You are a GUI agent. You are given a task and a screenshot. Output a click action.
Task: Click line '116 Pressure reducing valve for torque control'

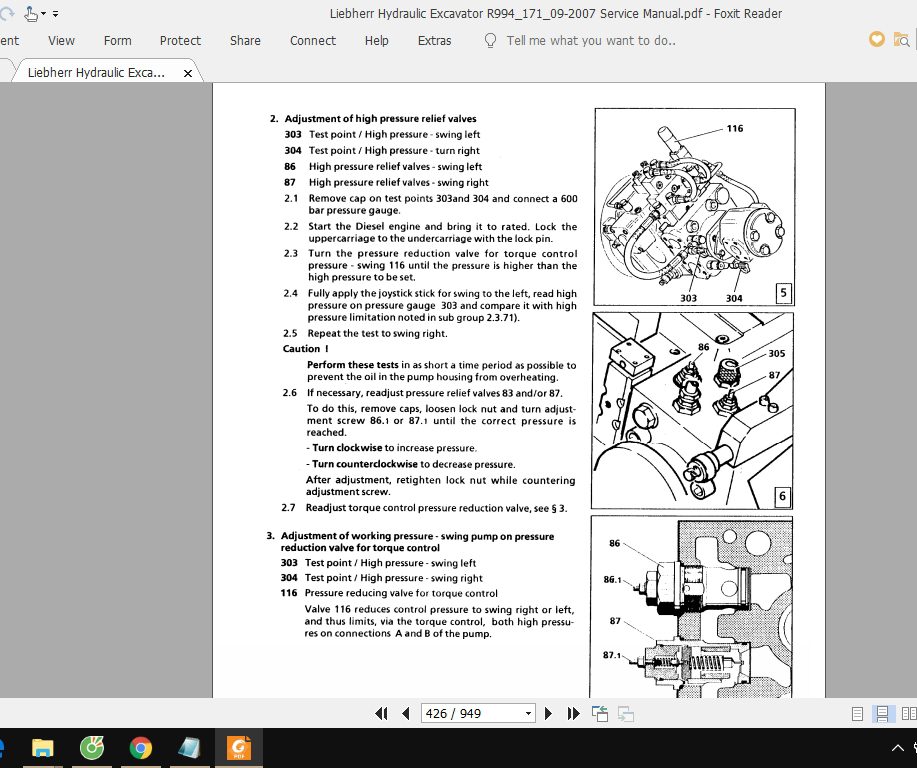(389, 593)
